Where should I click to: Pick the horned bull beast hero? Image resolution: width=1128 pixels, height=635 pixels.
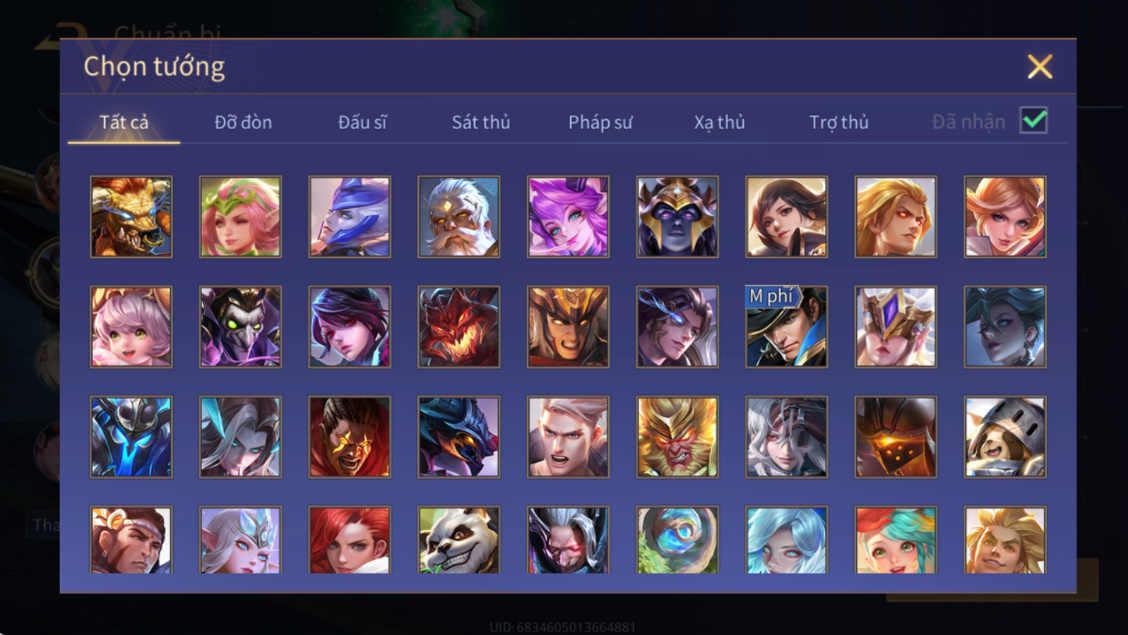pyautogui.click(x=131, y=216)
